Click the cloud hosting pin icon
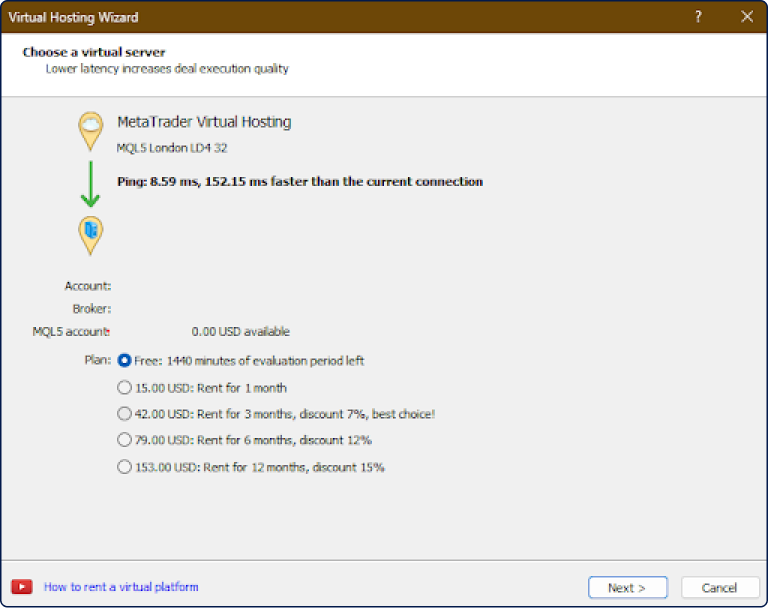 pyautogui.click(x=91, y=131)
